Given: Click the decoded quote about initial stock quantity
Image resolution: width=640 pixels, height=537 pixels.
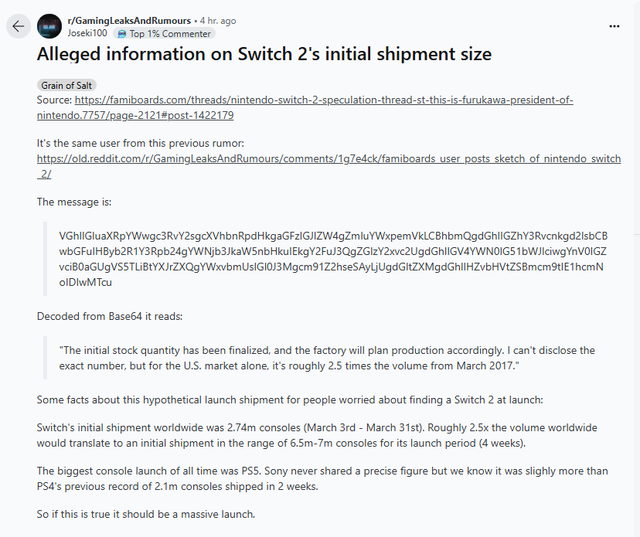Looking at the screenshot, I should point(327,358).
